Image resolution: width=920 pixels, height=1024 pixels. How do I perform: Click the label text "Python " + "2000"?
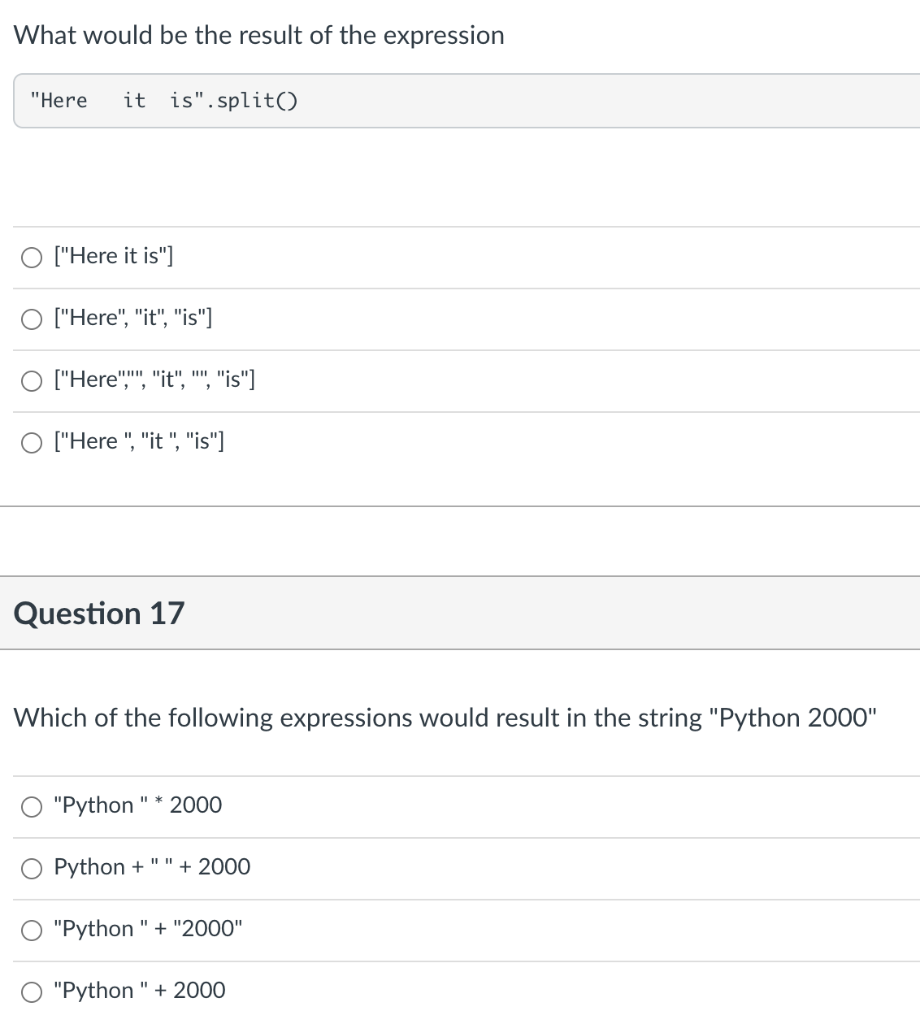pyautogui.click(x=149, y=929)
